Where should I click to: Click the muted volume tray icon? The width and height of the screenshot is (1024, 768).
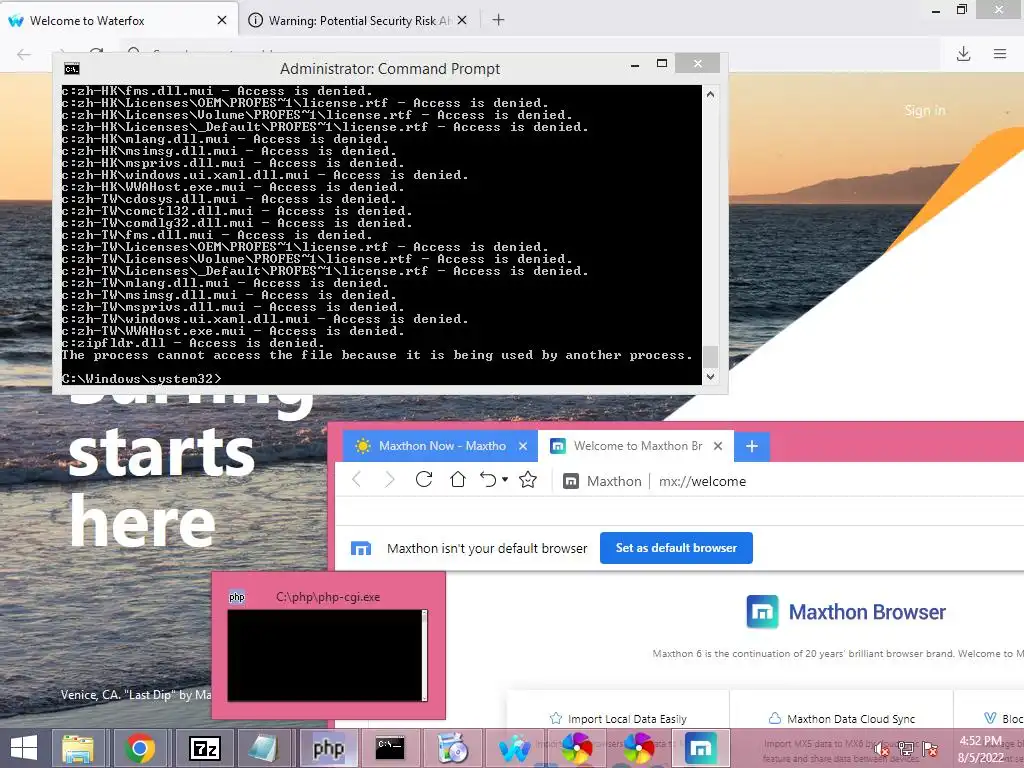coord(882,750)
